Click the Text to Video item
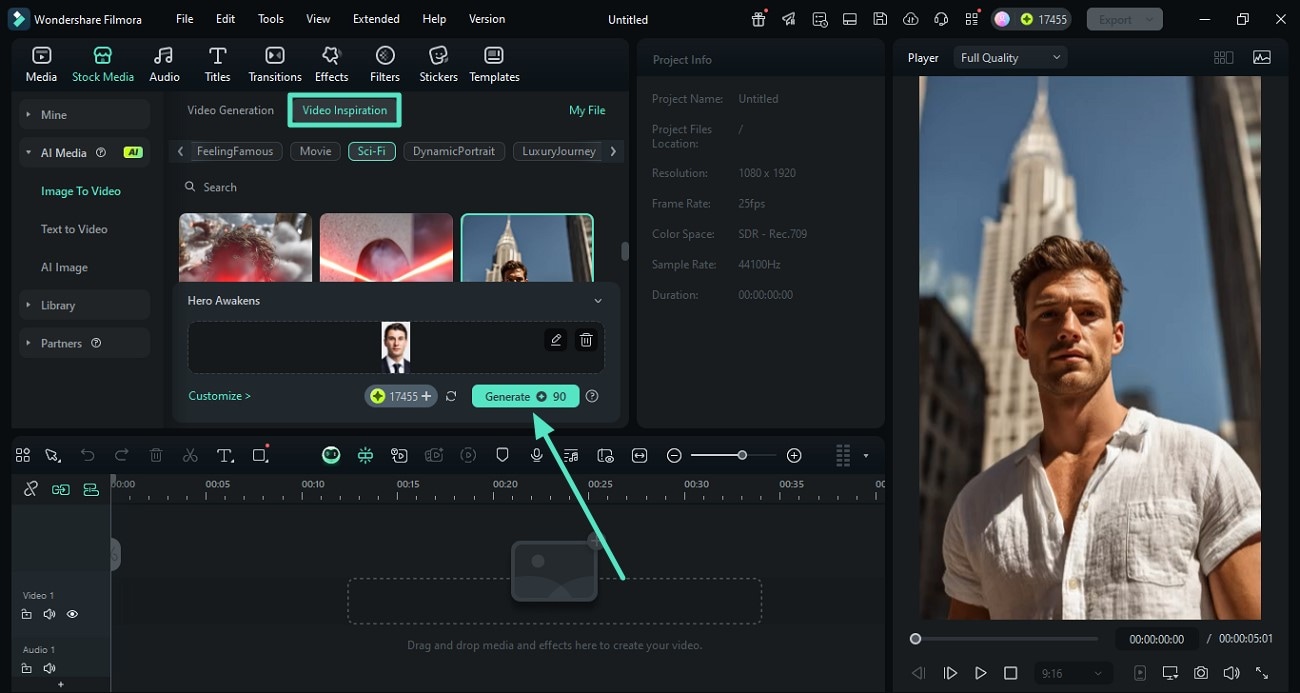1300x693 pixels. coord(74,229)
